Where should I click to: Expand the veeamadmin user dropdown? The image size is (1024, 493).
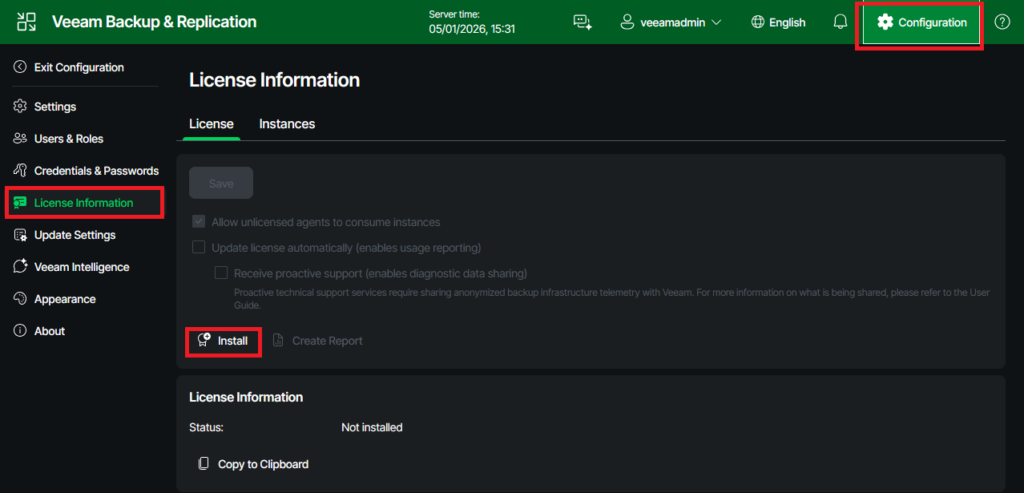(671, 22)
